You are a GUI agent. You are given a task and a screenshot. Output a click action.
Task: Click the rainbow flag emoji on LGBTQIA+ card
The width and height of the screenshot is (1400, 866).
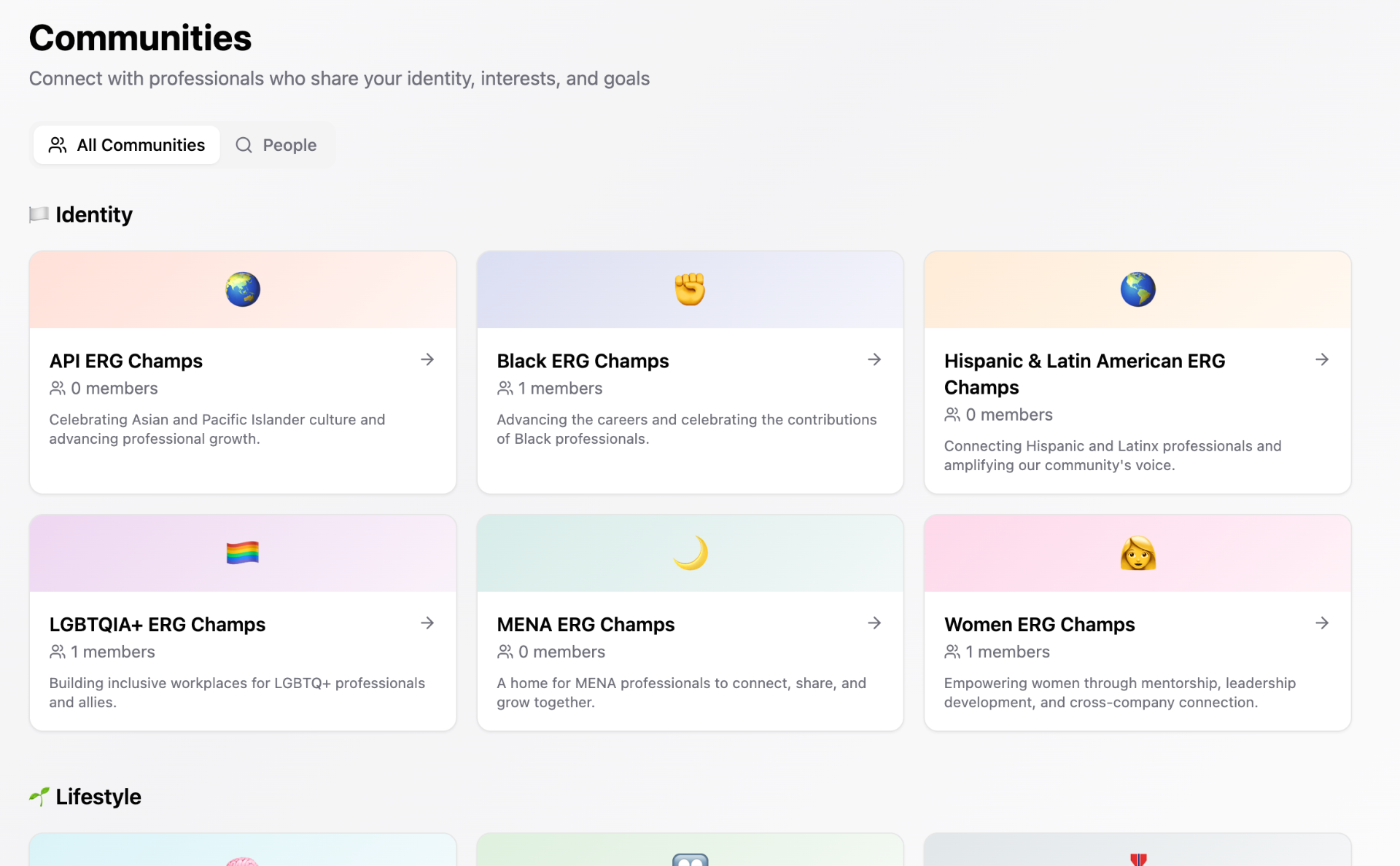[243, 553]
